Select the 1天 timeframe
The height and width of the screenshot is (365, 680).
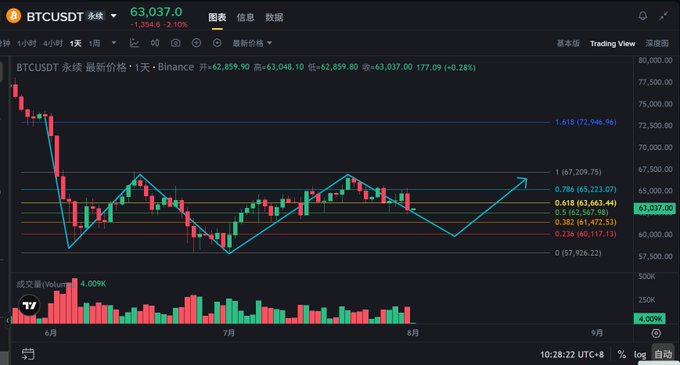75,43
